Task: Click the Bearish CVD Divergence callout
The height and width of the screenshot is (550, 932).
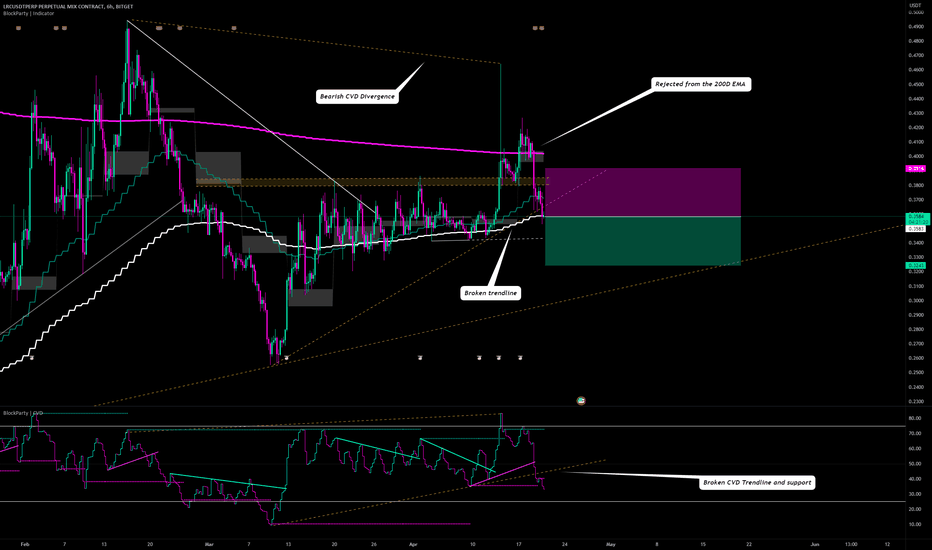Action: (x=357, y=96)
